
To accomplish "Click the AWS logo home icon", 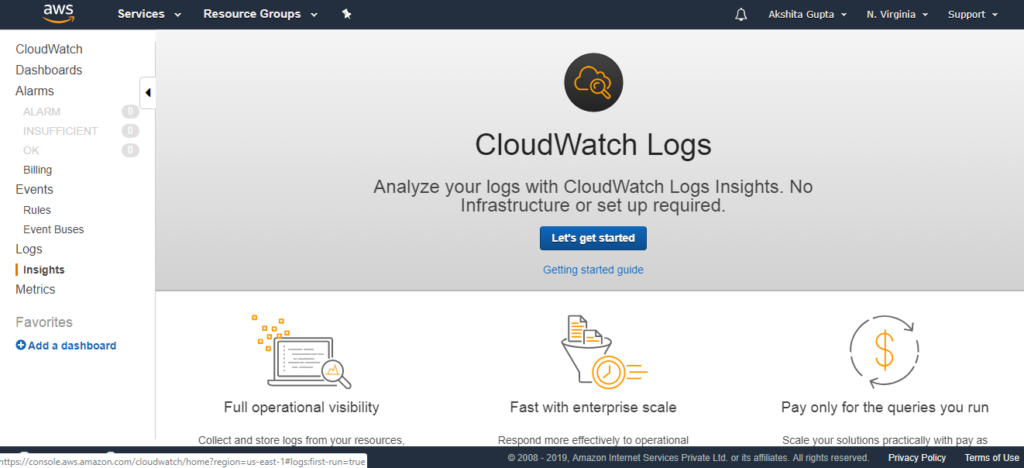I will pyautogui.click(x=59, y=13).
